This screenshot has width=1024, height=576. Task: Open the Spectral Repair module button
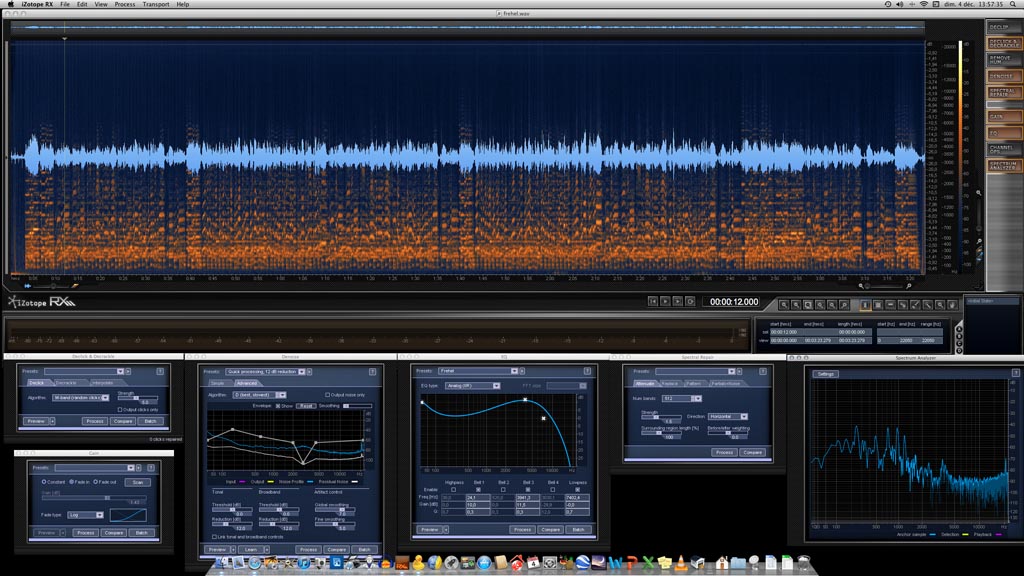click(x=1004, y=93)
